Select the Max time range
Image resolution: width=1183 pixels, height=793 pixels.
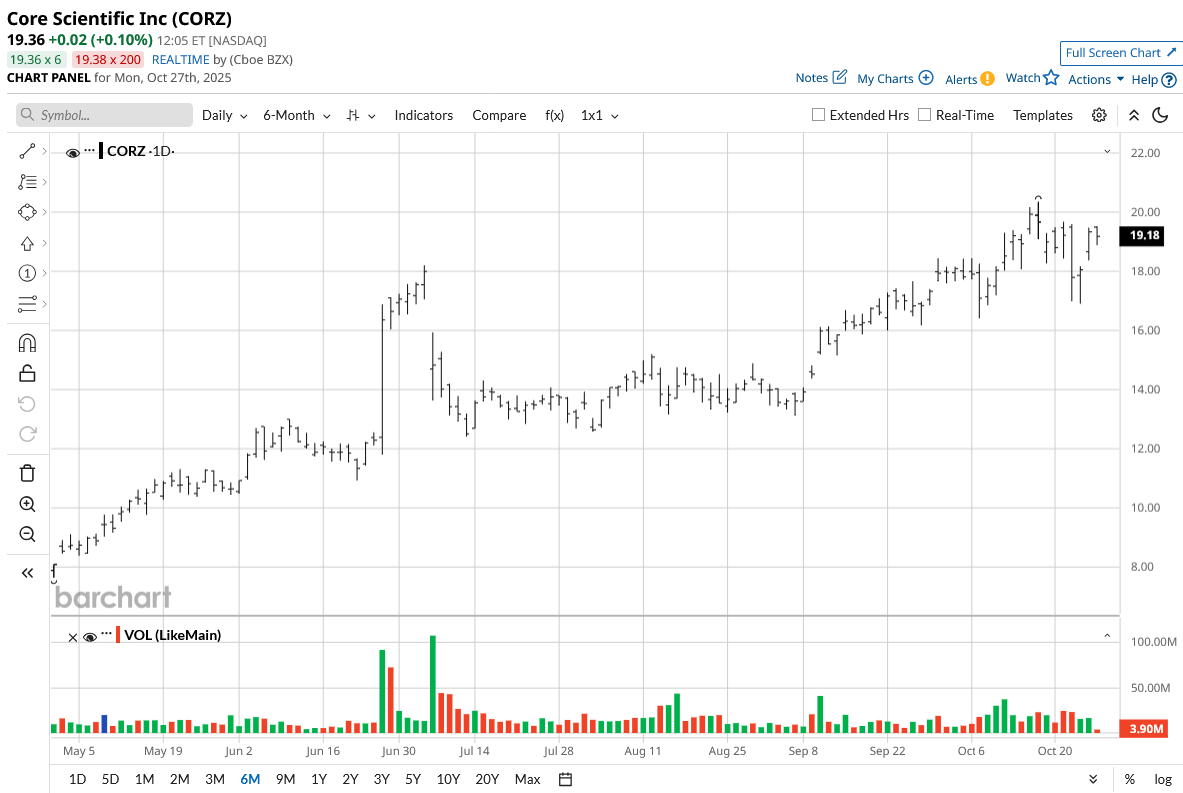pyautogui.click(x=527, y=779)
